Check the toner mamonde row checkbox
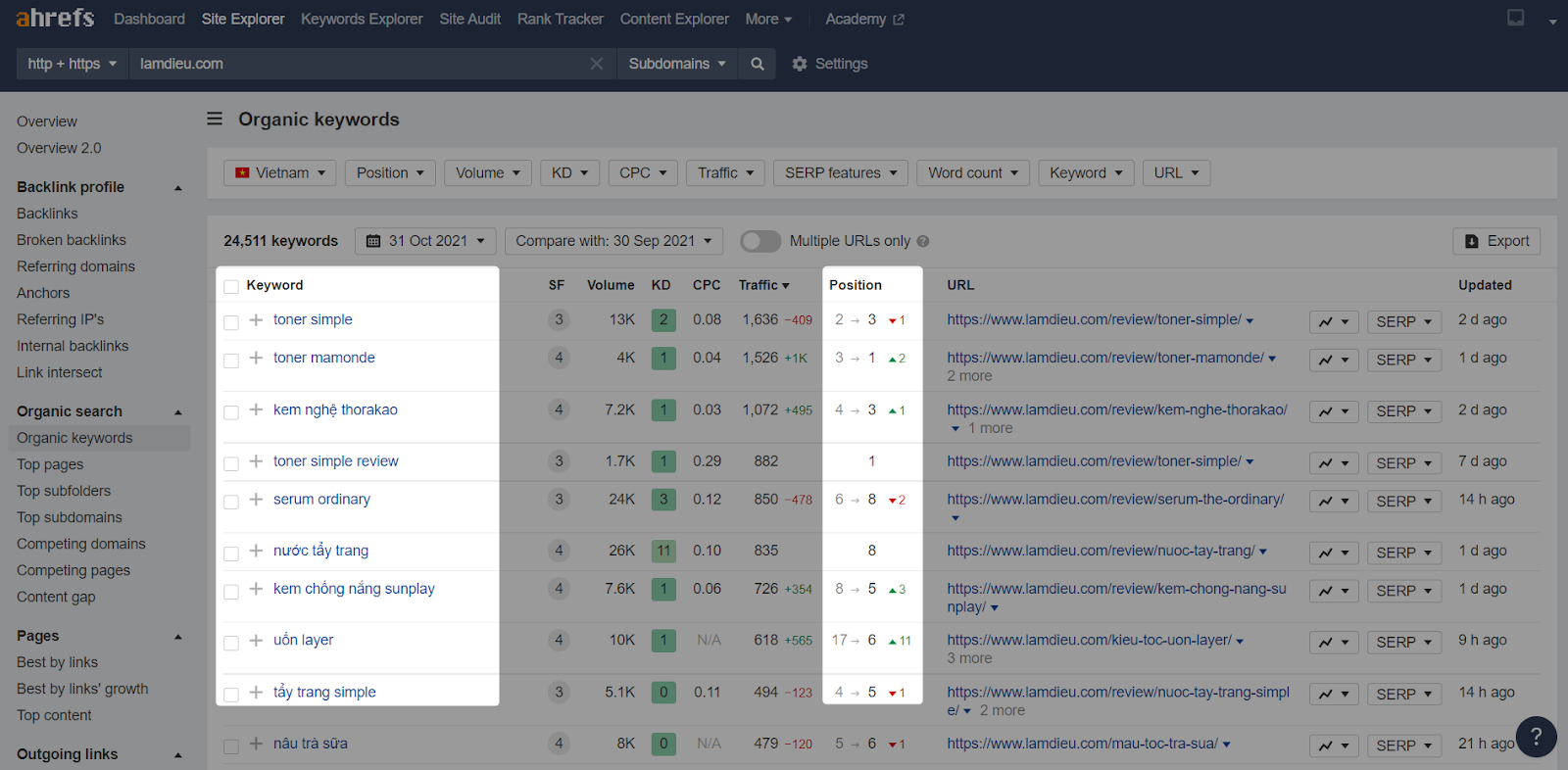Screen dimensions: 1568x770 (x=231, y=361)
